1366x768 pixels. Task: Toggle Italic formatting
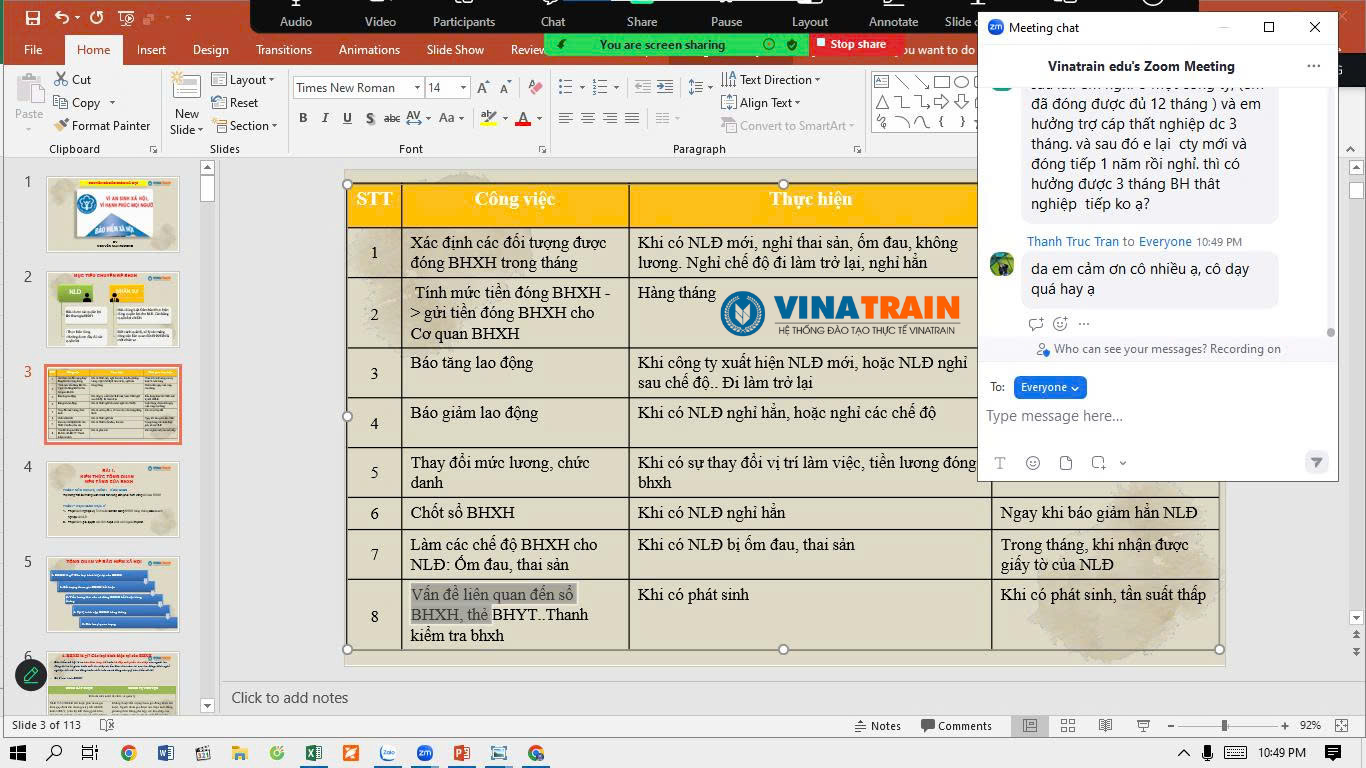click(325, 118)
